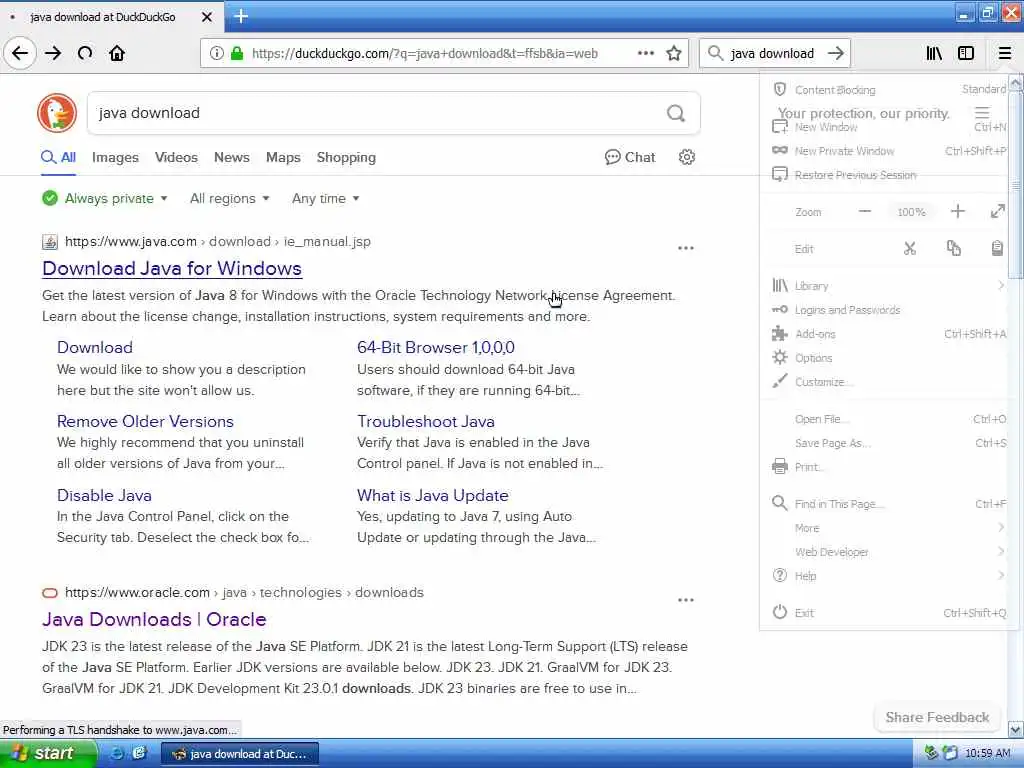Toggle the sidebar toolbar icon
Screen dimensions: 1024x768
(x=966, y=54)
